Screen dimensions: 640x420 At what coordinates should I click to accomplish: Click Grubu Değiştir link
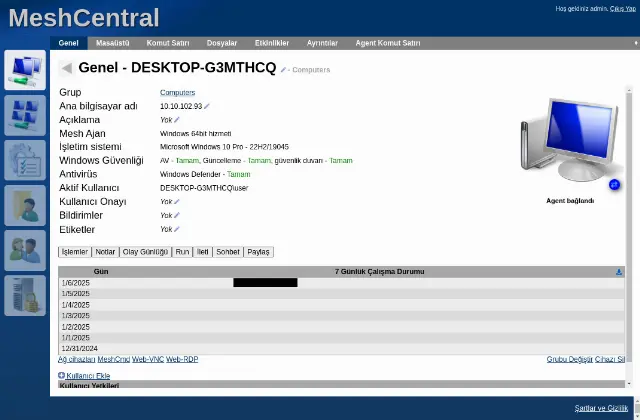coord(569,359)
